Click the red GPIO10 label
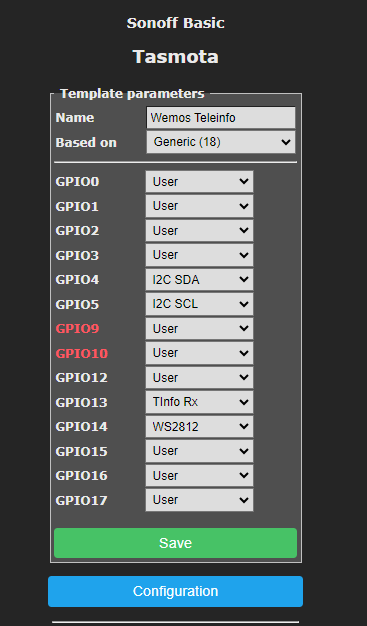 [81, 353]
